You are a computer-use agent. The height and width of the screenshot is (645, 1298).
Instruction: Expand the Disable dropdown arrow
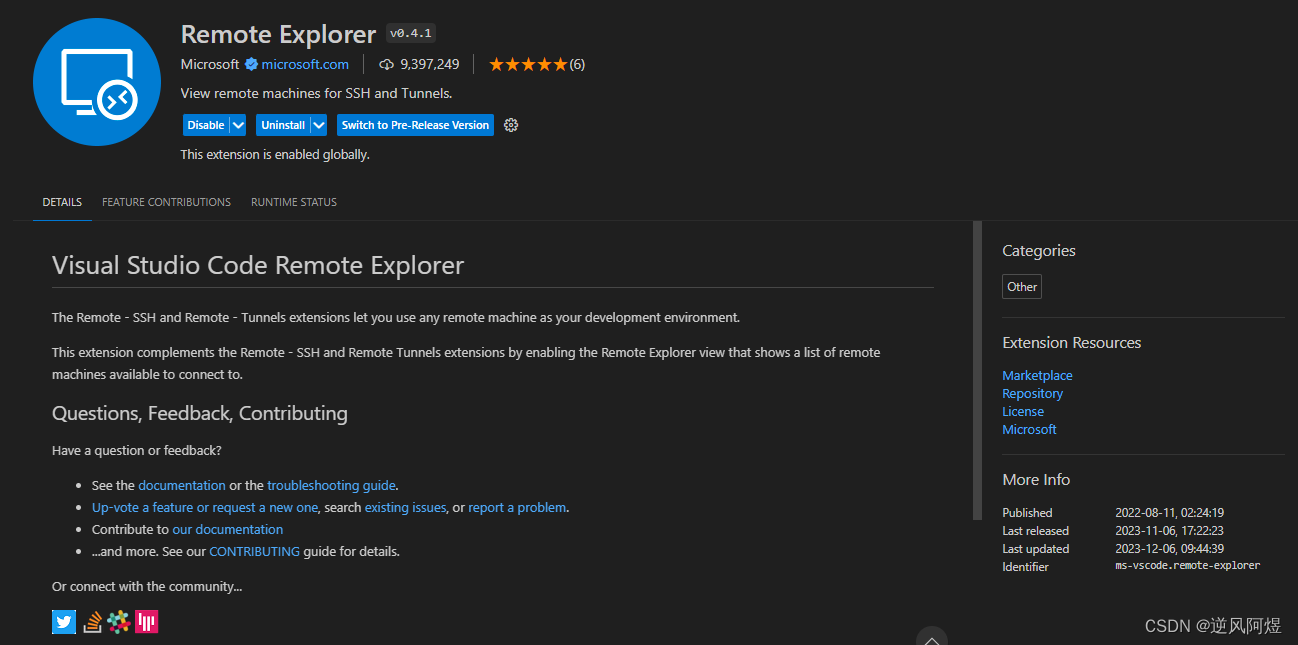(x=238, y=125)
